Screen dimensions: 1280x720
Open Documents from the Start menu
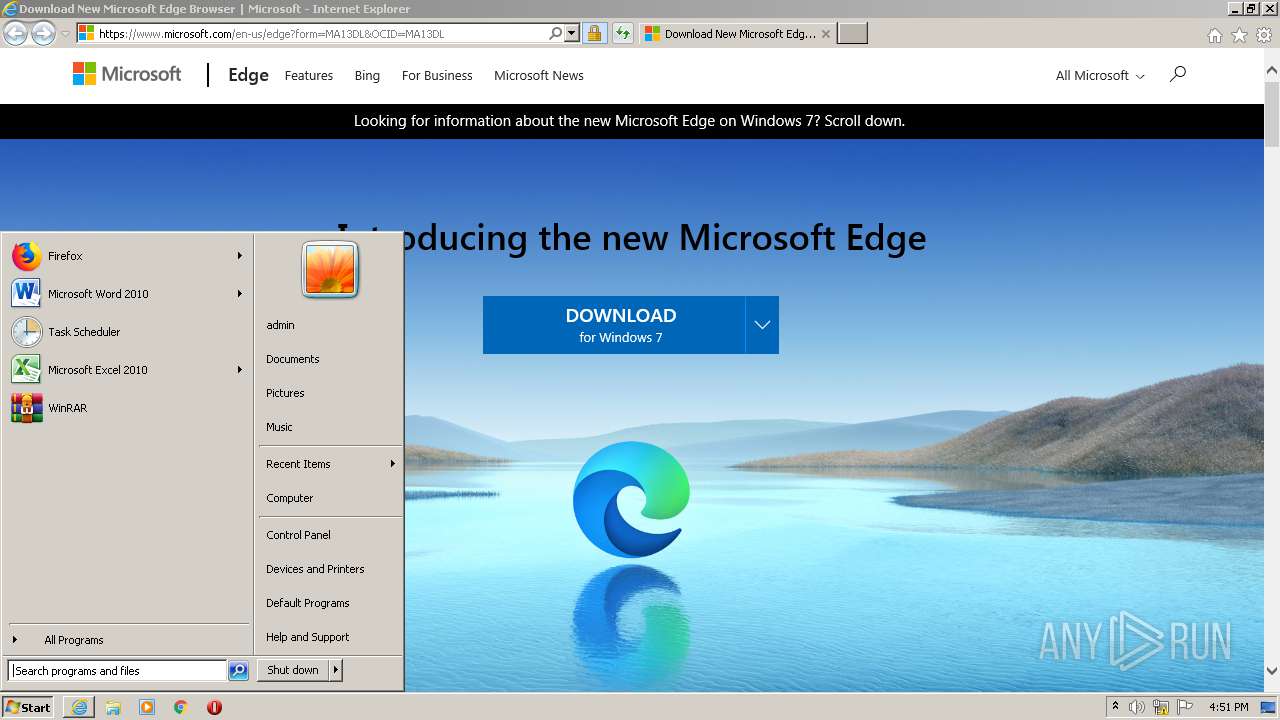293,359
